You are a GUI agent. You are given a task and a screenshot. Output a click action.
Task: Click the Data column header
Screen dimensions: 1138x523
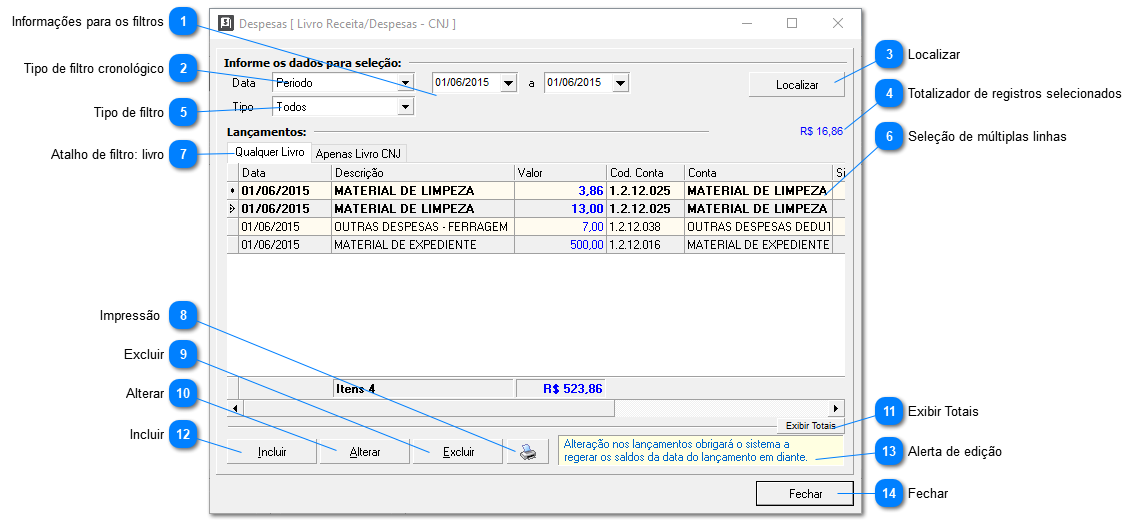pyautogui.click(x=285, y=173)
